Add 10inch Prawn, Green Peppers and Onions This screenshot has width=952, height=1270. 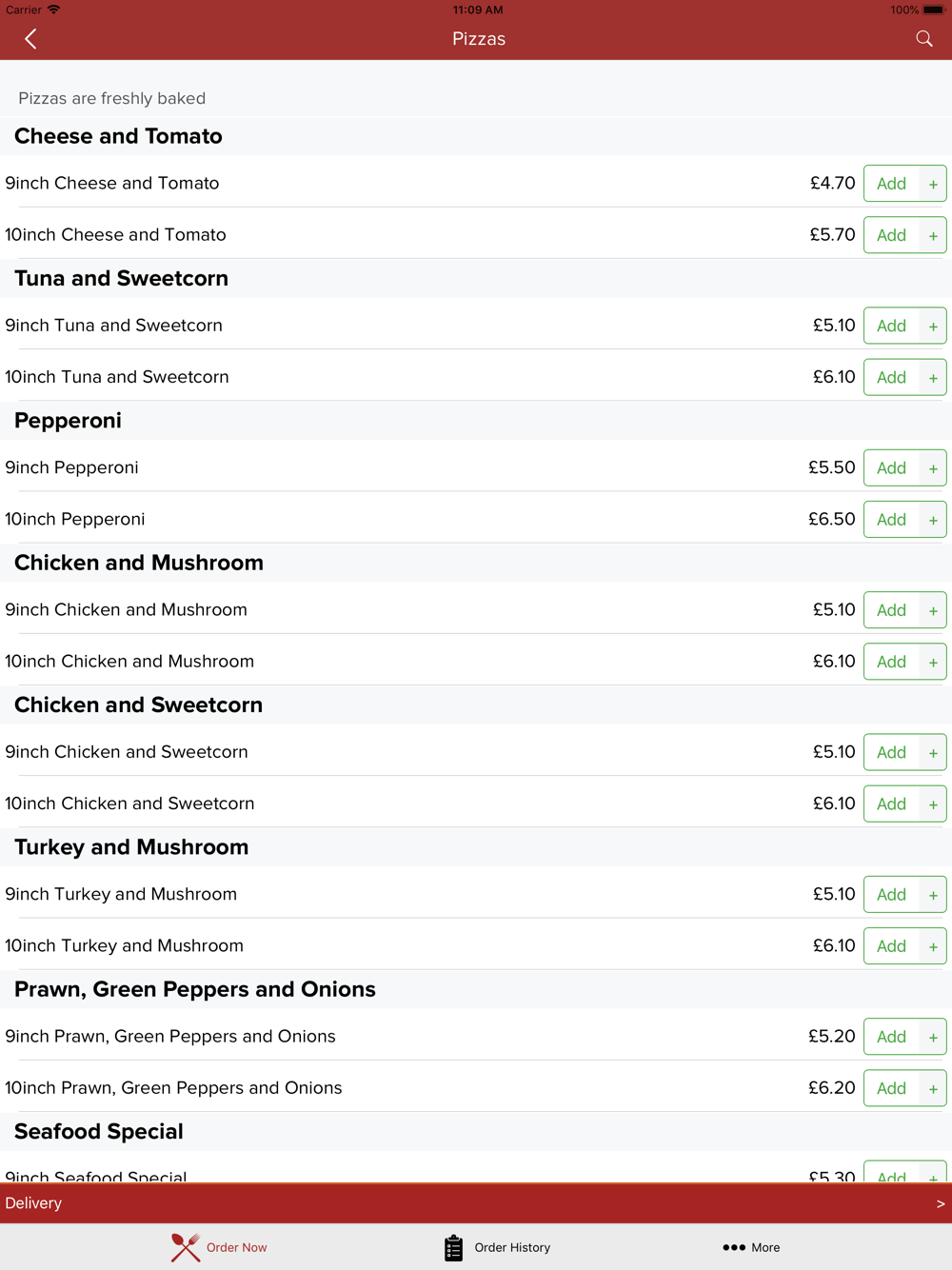pyautogui.click(x=891, y=1088)
